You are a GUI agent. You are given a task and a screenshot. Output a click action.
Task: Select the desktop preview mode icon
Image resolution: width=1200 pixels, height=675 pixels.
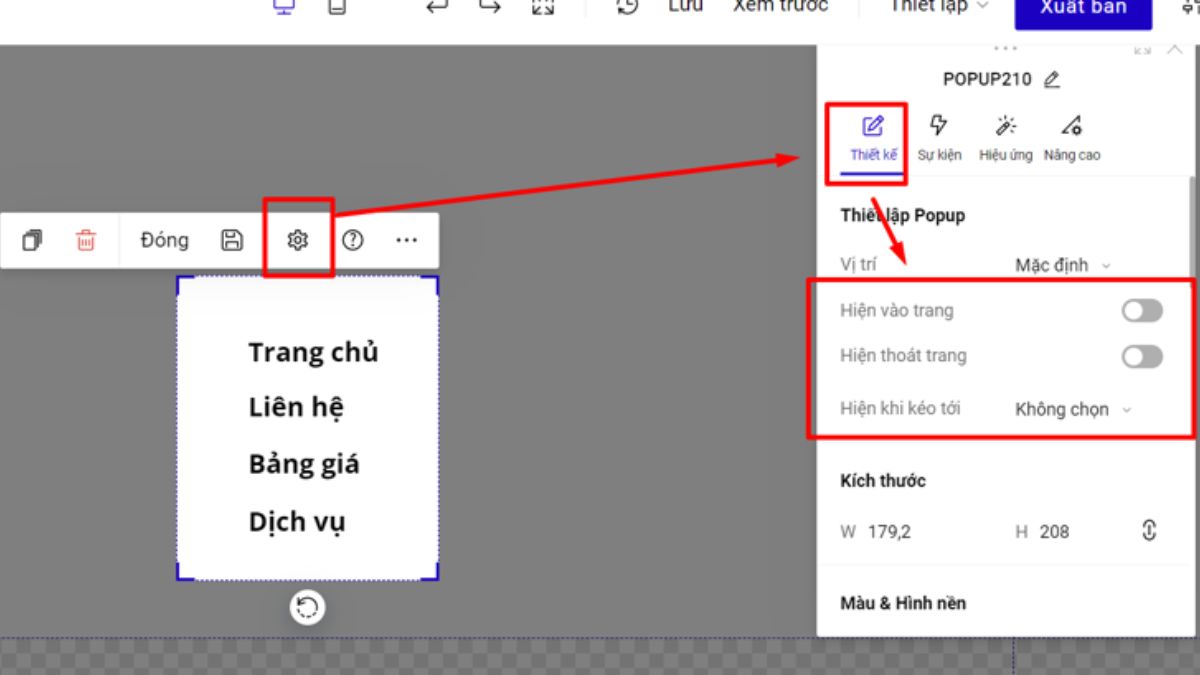click(x=282, y=6)
